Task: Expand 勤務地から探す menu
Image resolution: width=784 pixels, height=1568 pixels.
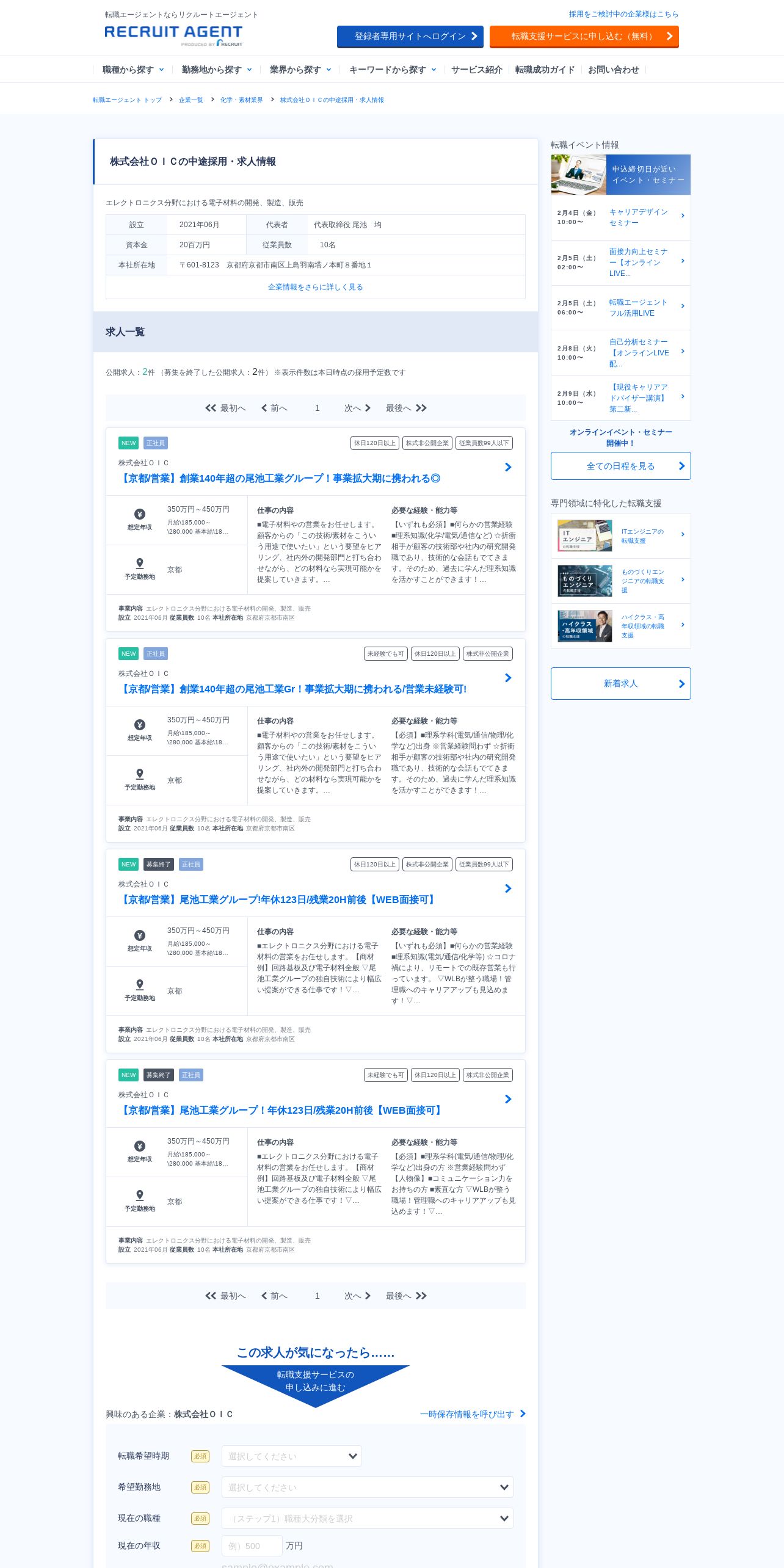Action: (217, 70)
